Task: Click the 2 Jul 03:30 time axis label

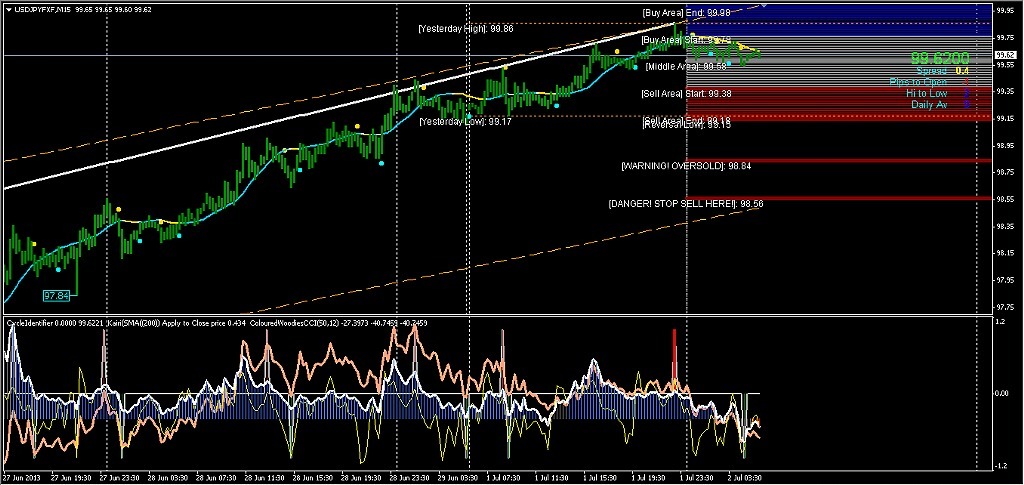Action: (746, 477)
